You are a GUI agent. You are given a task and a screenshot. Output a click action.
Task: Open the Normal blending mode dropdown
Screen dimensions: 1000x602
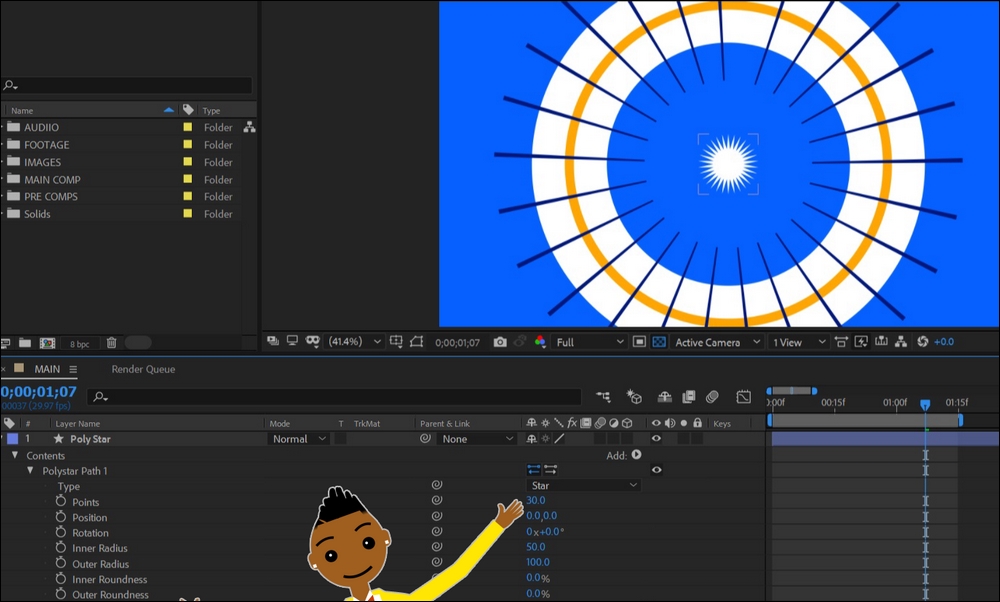point(298,439)
